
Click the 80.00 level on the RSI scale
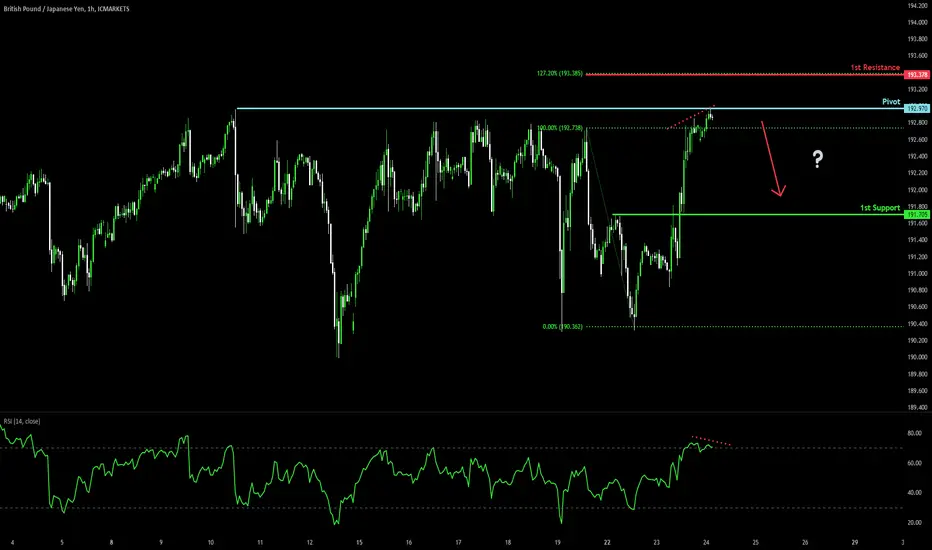914,433
